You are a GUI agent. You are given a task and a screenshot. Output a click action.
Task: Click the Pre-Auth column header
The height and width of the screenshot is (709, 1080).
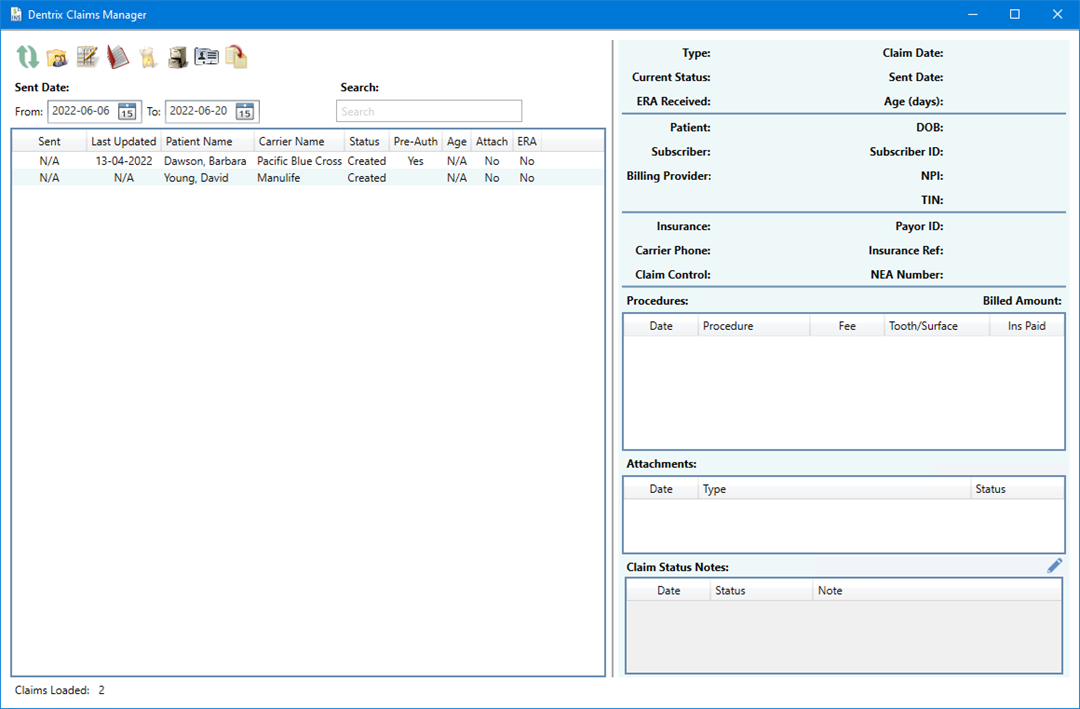[415, 142]
